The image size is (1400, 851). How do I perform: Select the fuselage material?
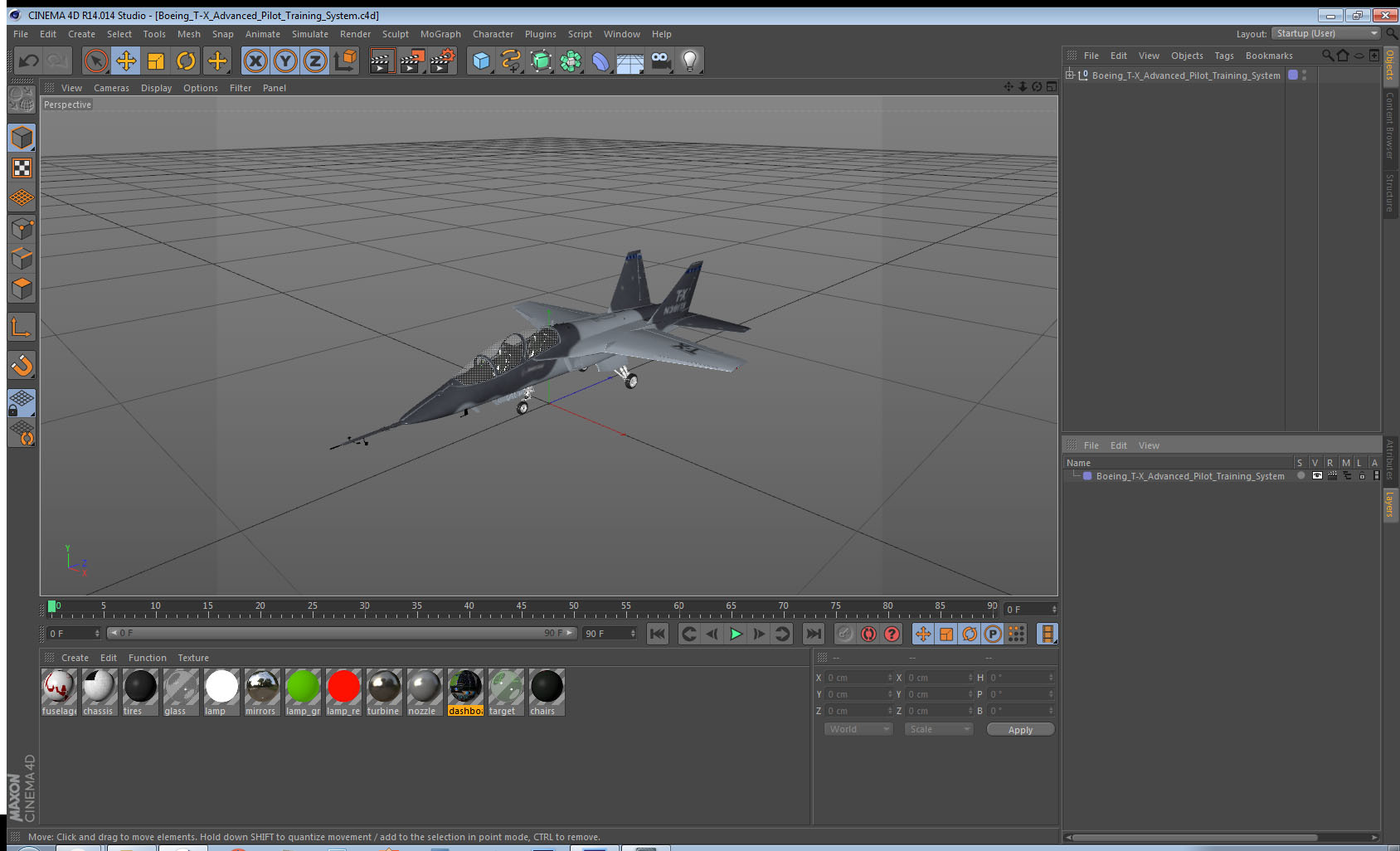click(59, 693)
